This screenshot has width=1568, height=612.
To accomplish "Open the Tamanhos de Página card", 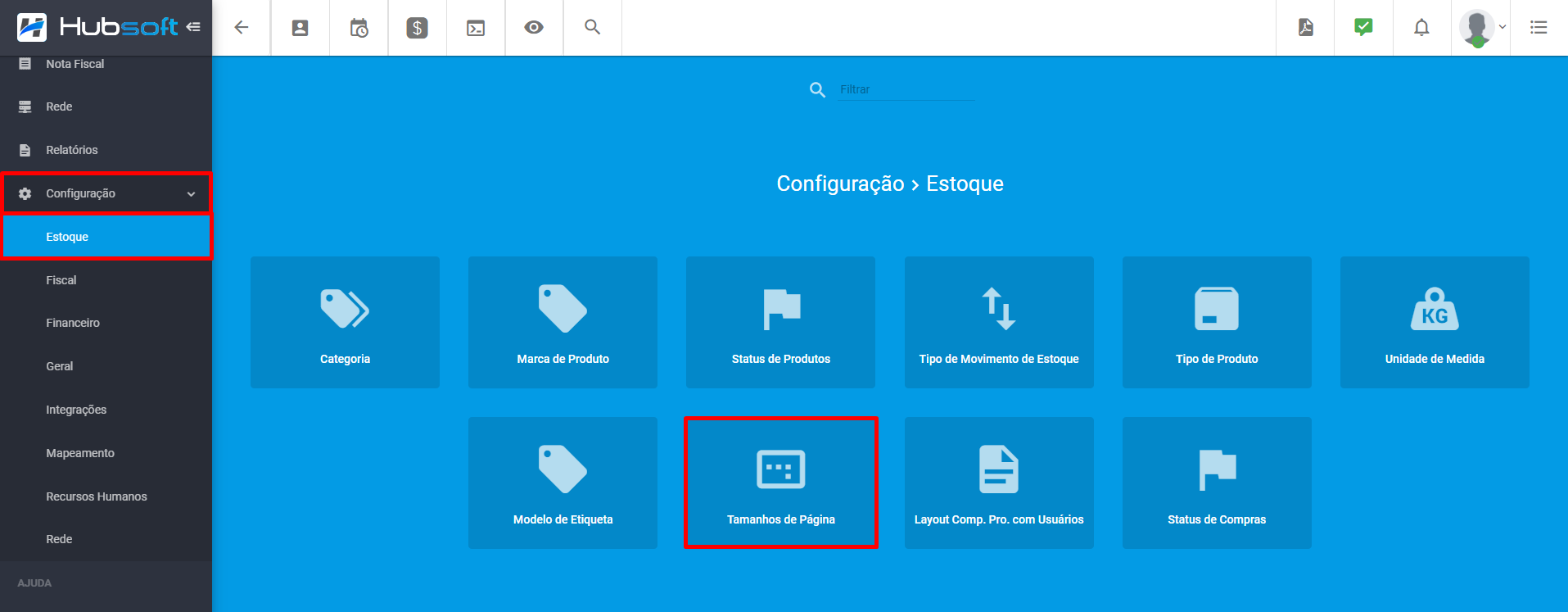I will tap(780, 483).
